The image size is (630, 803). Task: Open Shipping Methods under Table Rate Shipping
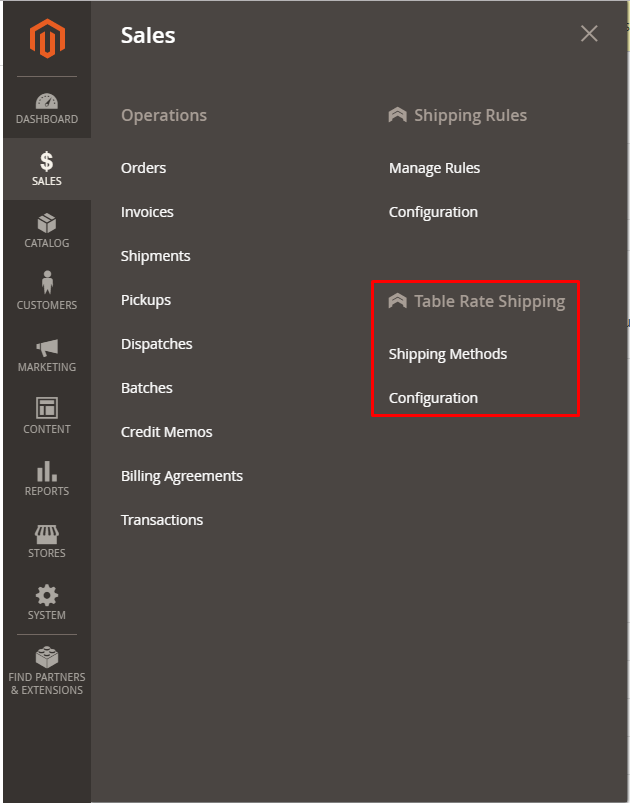pyautogui.click(x=447, y=354)
